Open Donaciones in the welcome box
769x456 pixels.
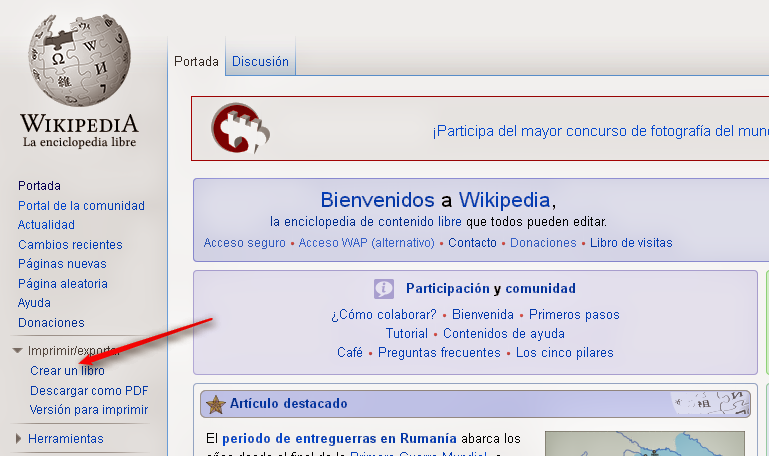(x=543, y=243)
